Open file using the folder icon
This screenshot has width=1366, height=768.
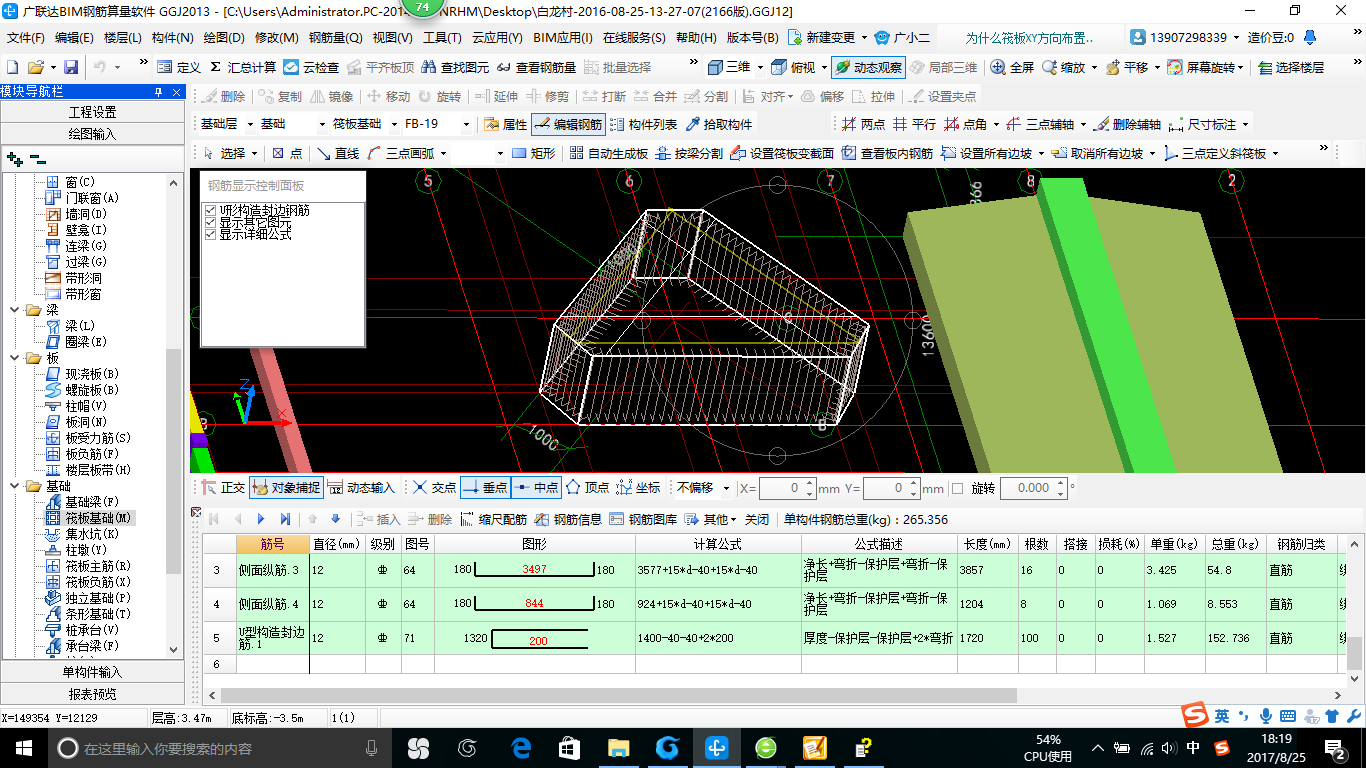pos(36,67)
